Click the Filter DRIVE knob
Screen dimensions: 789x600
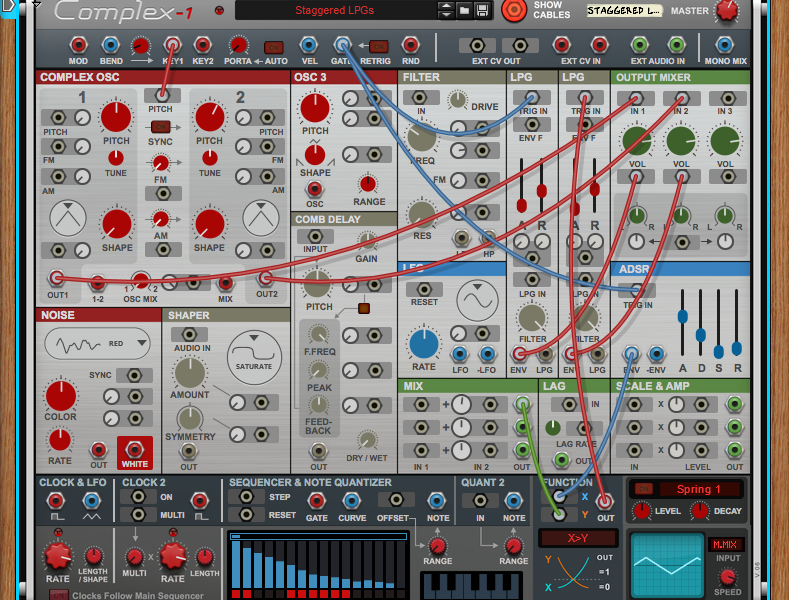[458, 99]
